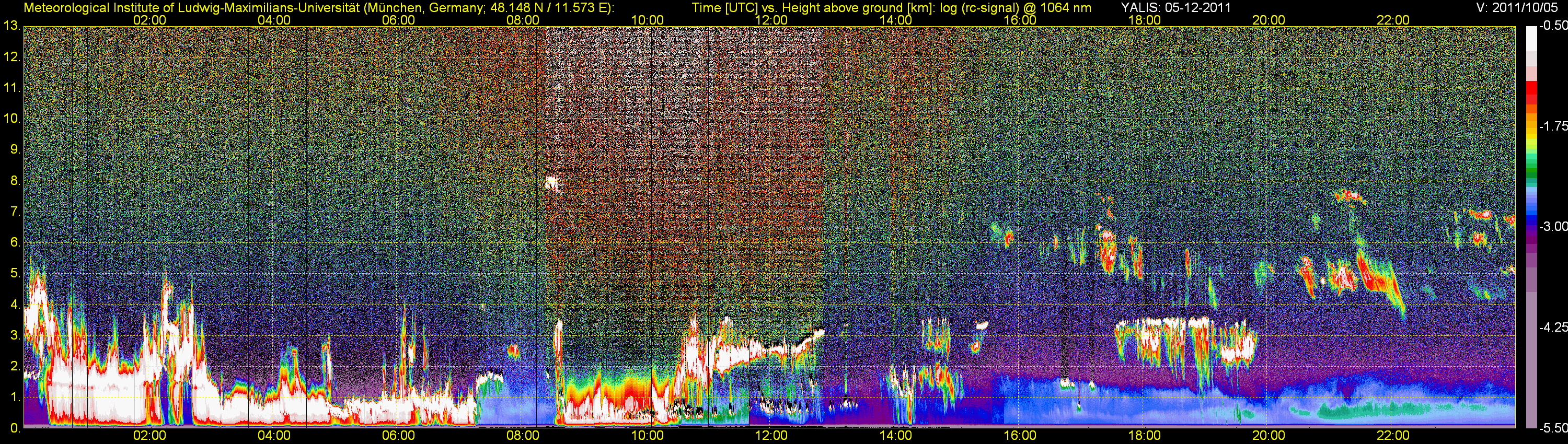
Task: Click the 11 km height axis label
Action: click(x=11, y=88)
